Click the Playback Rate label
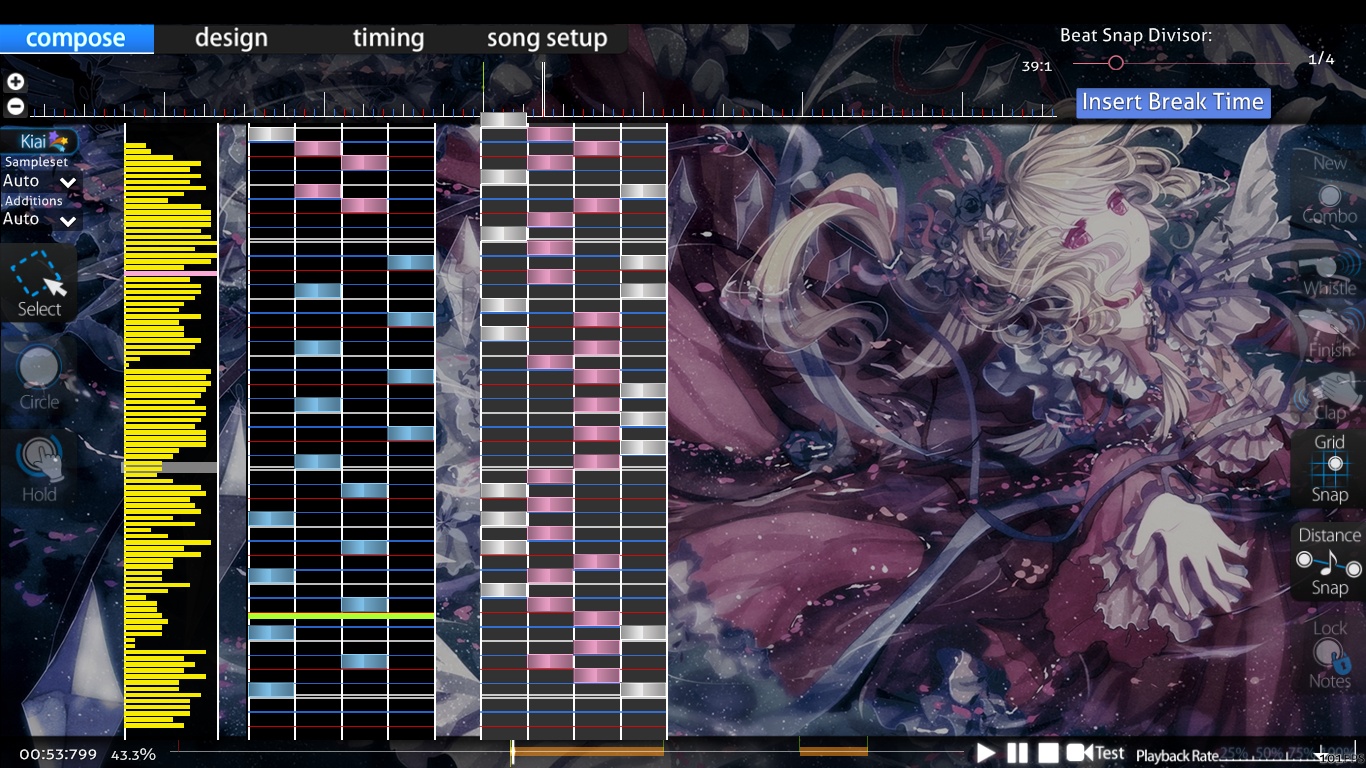The image size is (1366, 768). (x=1177, y=756)
